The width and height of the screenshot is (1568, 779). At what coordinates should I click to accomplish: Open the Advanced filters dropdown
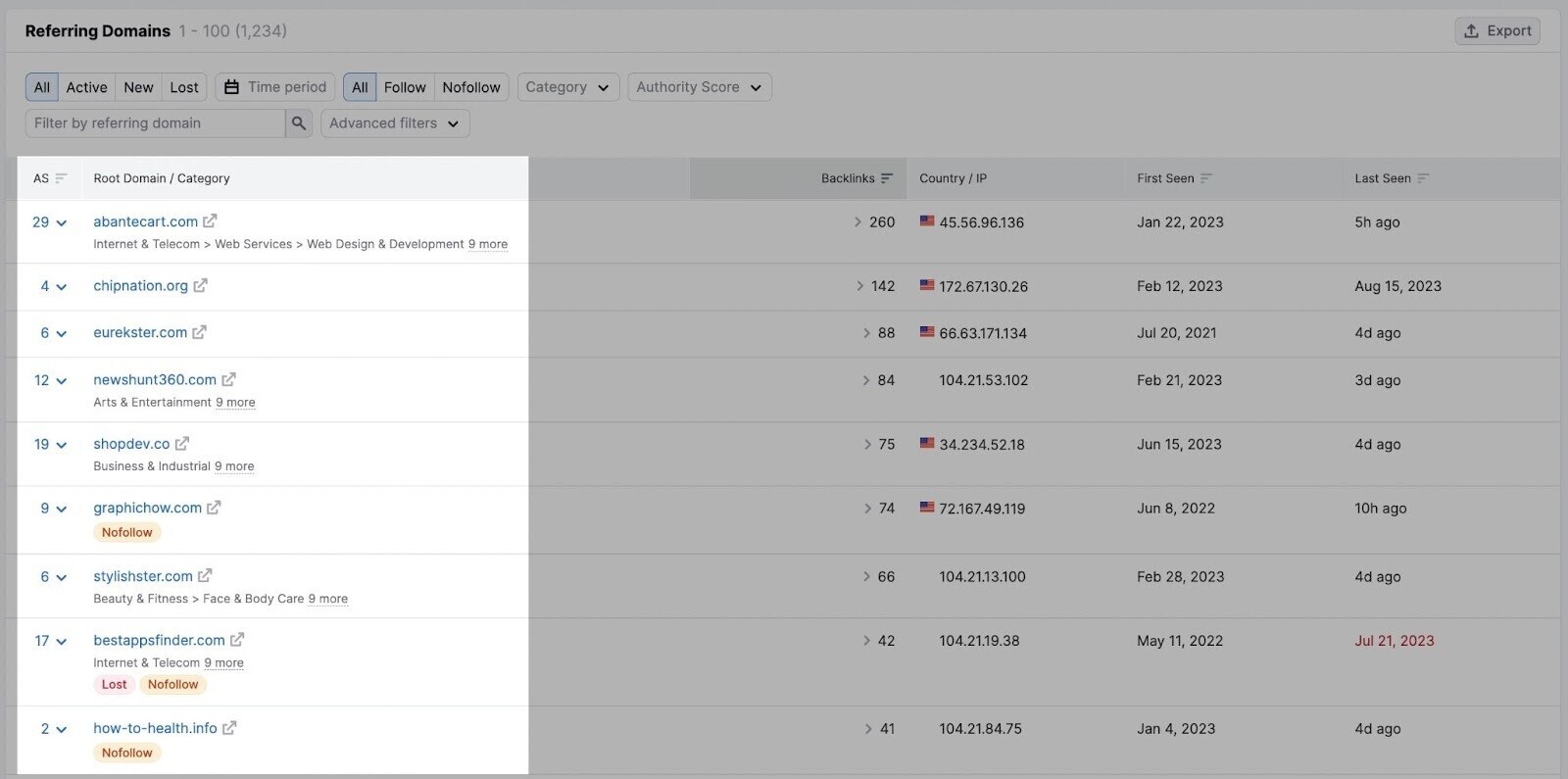coord(395,123)
